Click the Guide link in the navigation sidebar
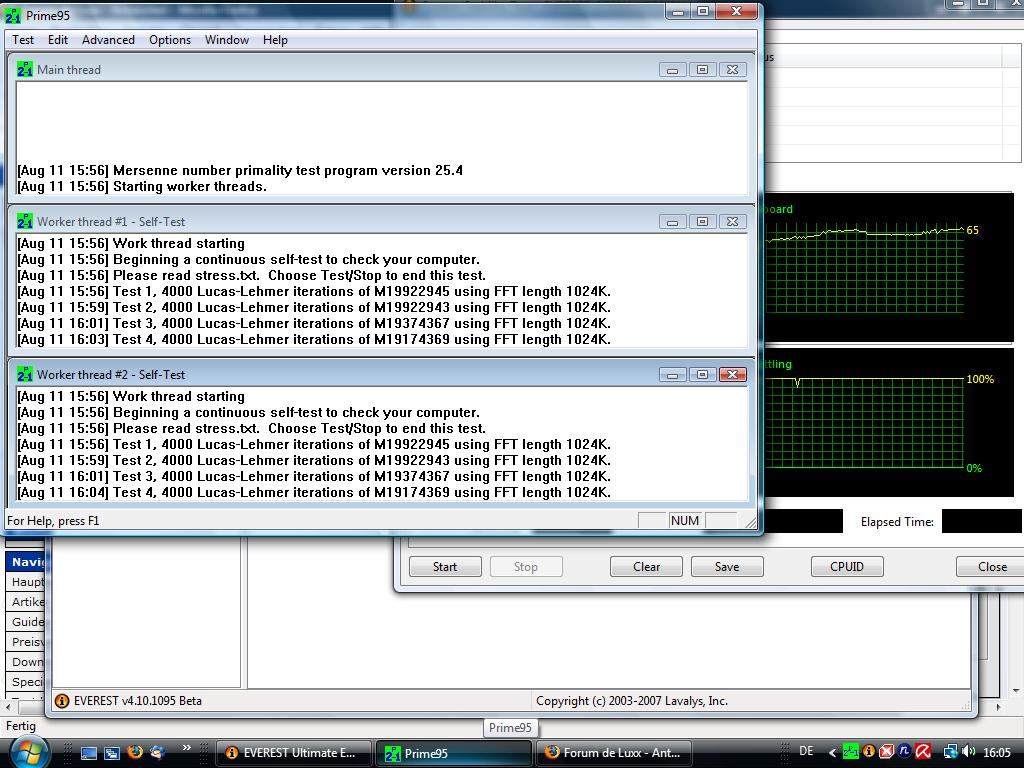Image resolution: width=1024 pixels, height=768 pixels. click(x=27, y=622)
